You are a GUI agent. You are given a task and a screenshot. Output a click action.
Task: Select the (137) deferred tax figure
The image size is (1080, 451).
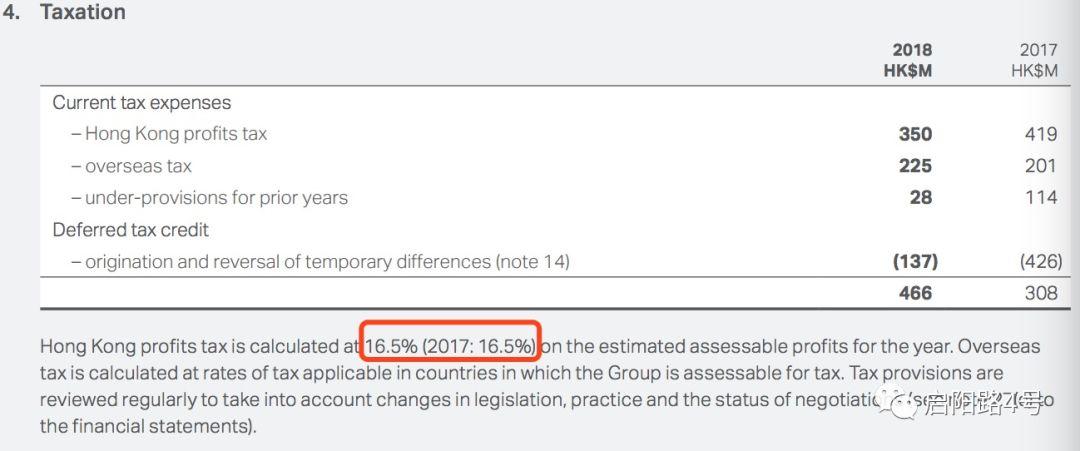click(x=915, y=262)
